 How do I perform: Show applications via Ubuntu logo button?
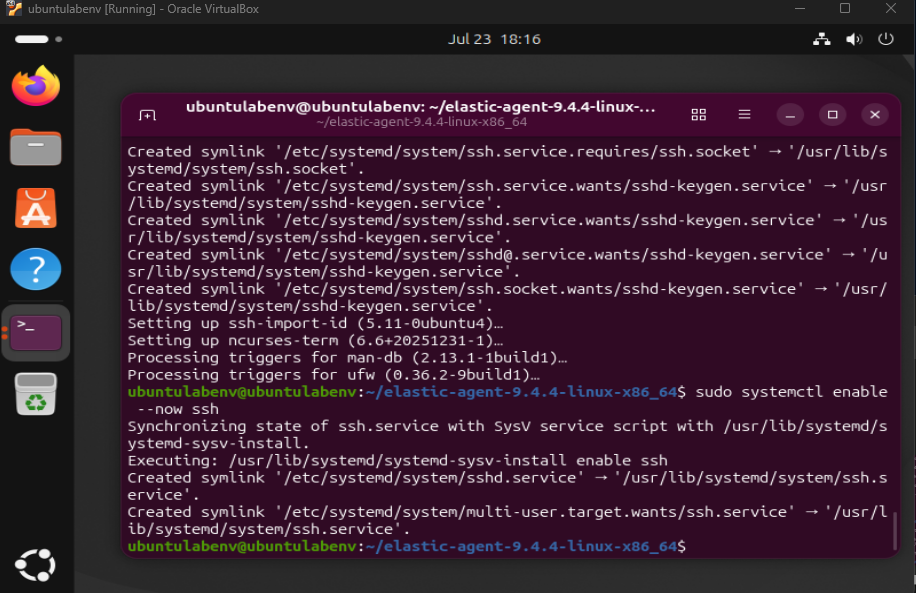click(x=36, y=565)
